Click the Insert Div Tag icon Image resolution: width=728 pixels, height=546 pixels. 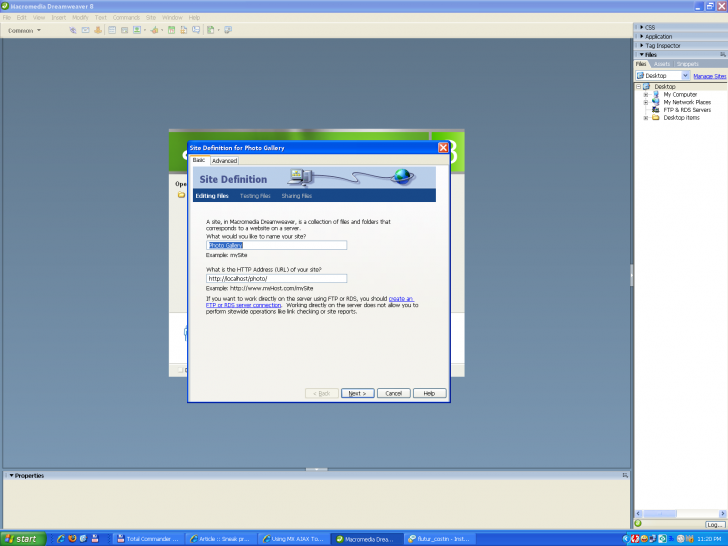124,30
